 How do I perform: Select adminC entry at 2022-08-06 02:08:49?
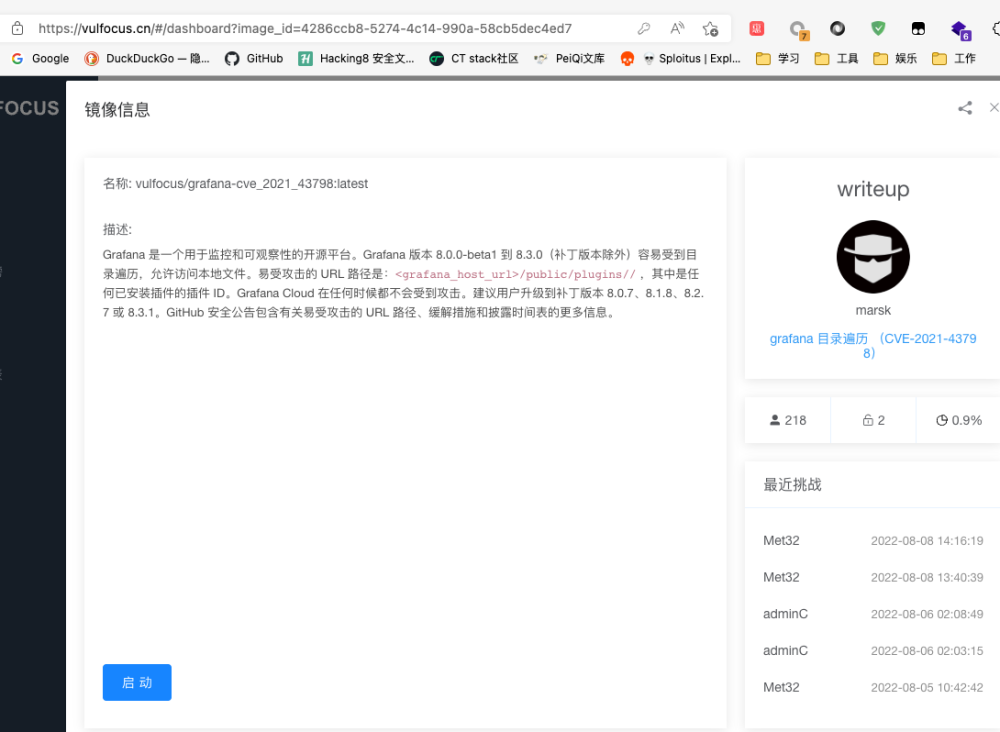click(x=873, y=614)
